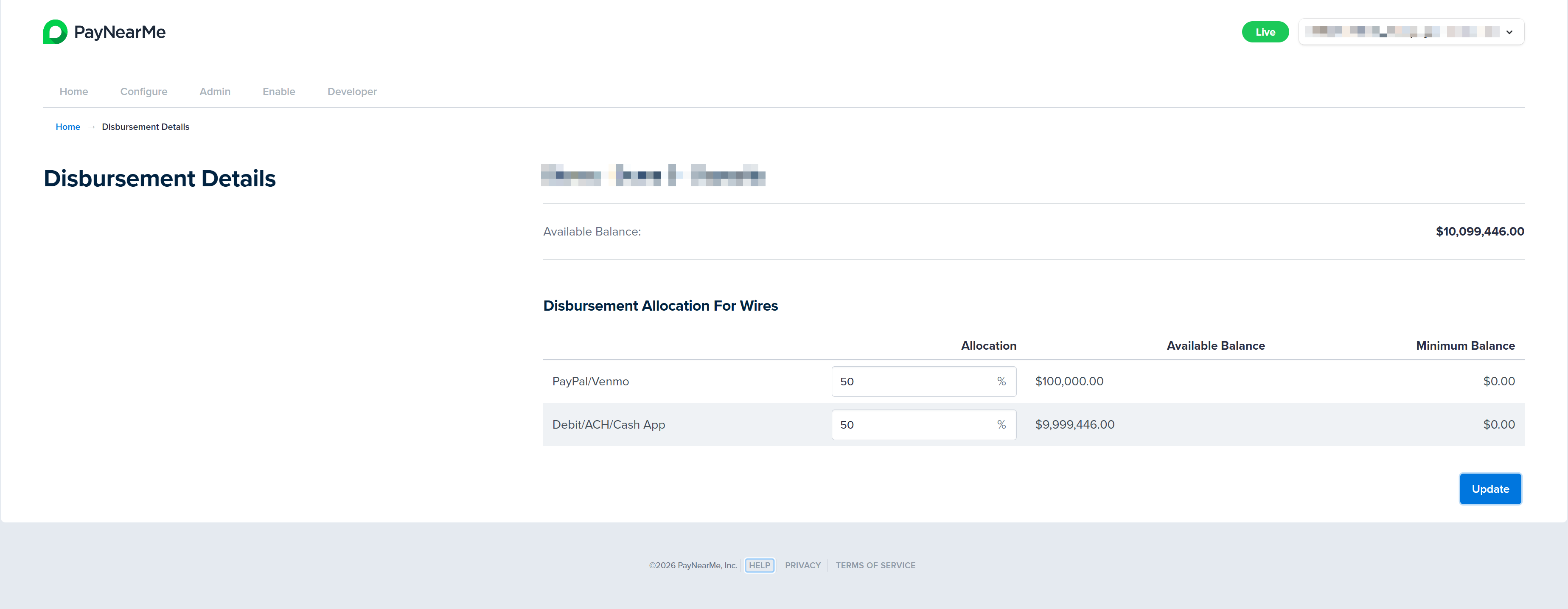
Task: Open the Enable navigation menu
Action: tap(279, 91)
